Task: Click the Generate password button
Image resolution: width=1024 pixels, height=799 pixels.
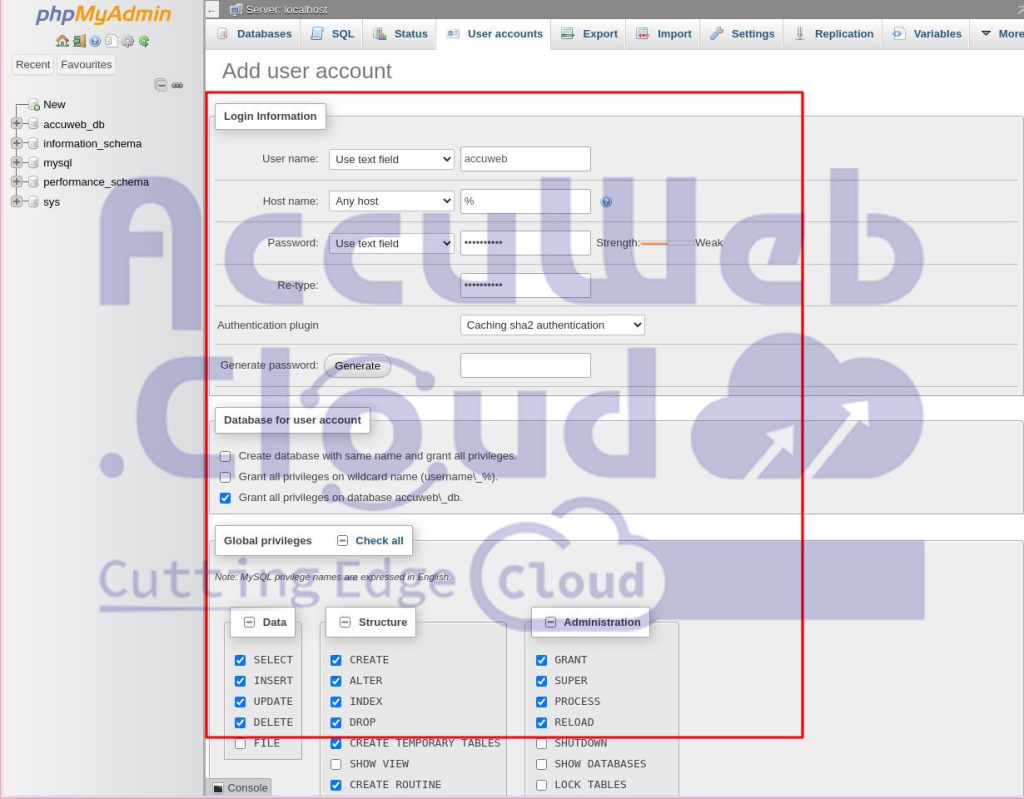Action: click(357, 366)
